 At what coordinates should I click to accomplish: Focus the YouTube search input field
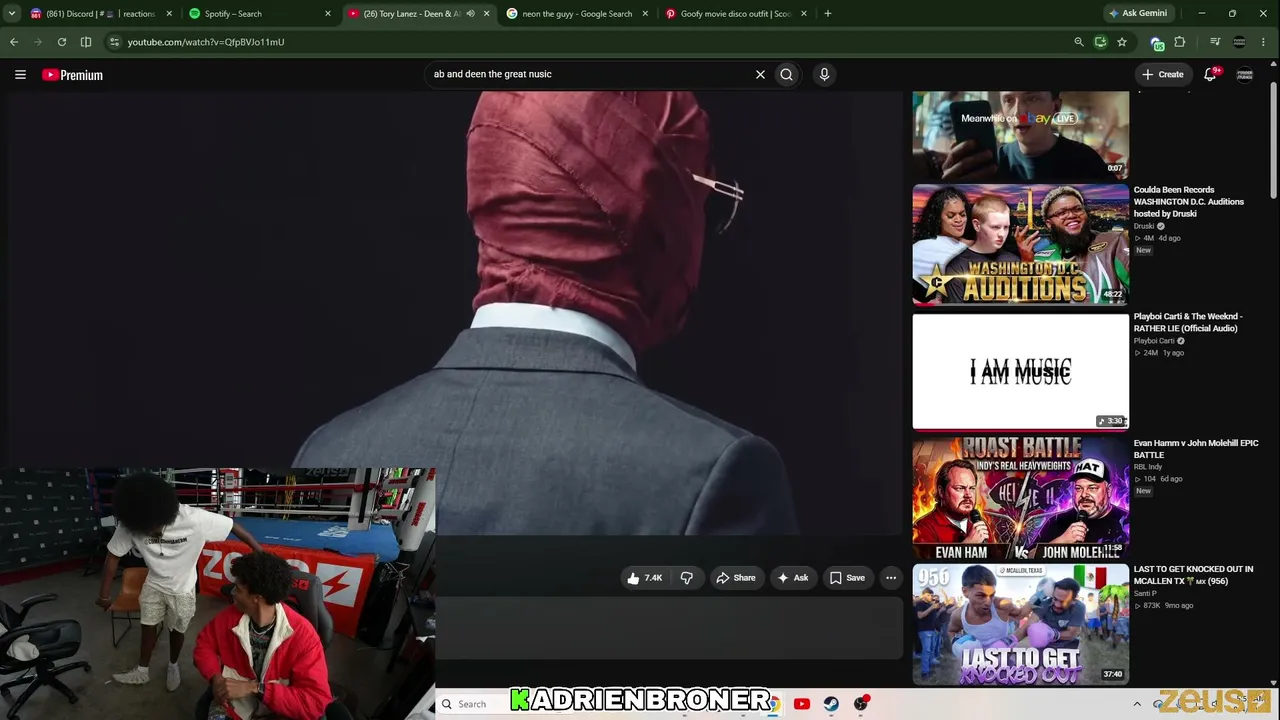click(x=590, y=74)
